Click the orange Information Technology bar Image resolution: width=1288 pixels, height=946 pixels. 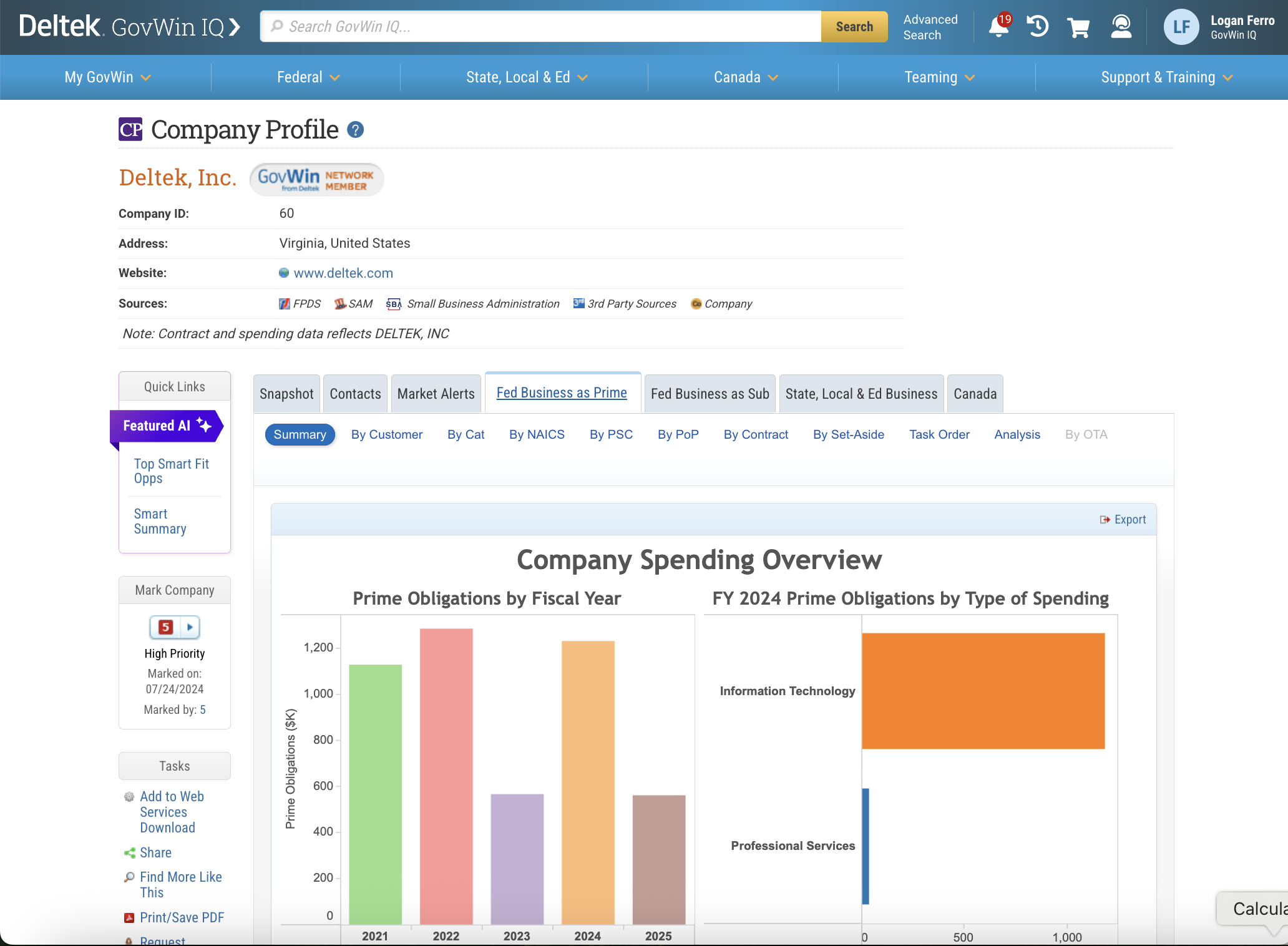click(x=983, y=691)
